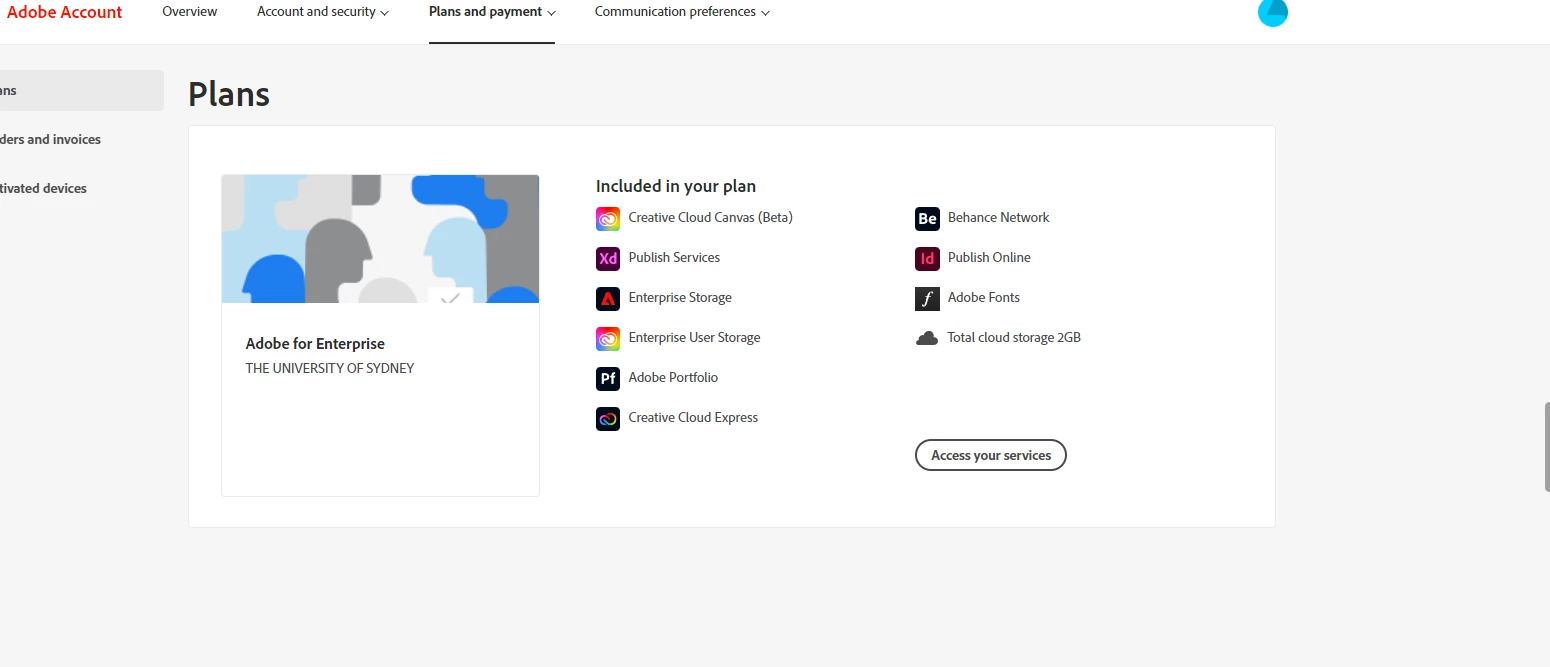Click the Included in your plan heading
The image size is (1550, 667).
click(x=676, y=186)
